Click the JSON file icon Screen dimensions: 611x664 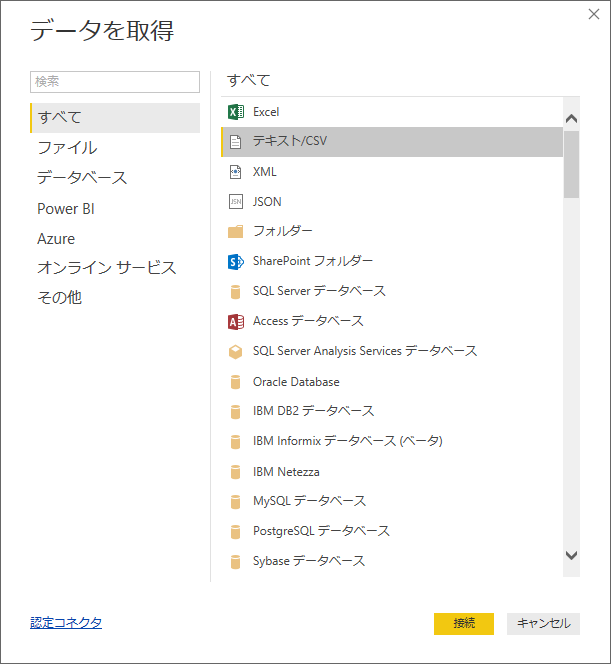coord(236,202)
